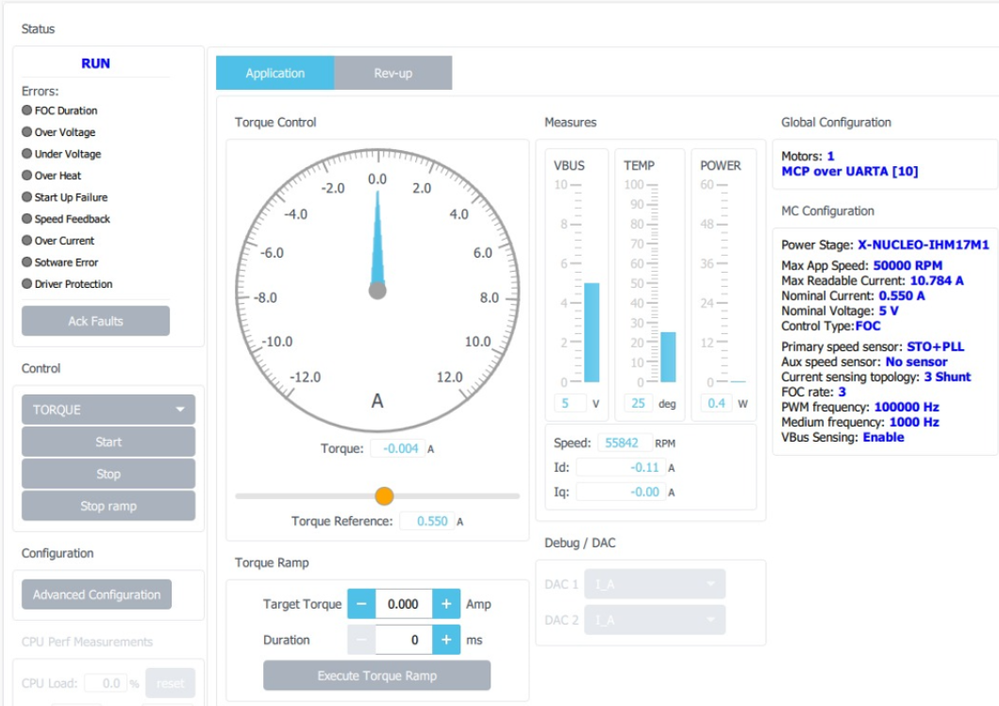Screen dimensions: 999x706
Task: Click the 0.550 A nominal current value
Action: [902, 296]
